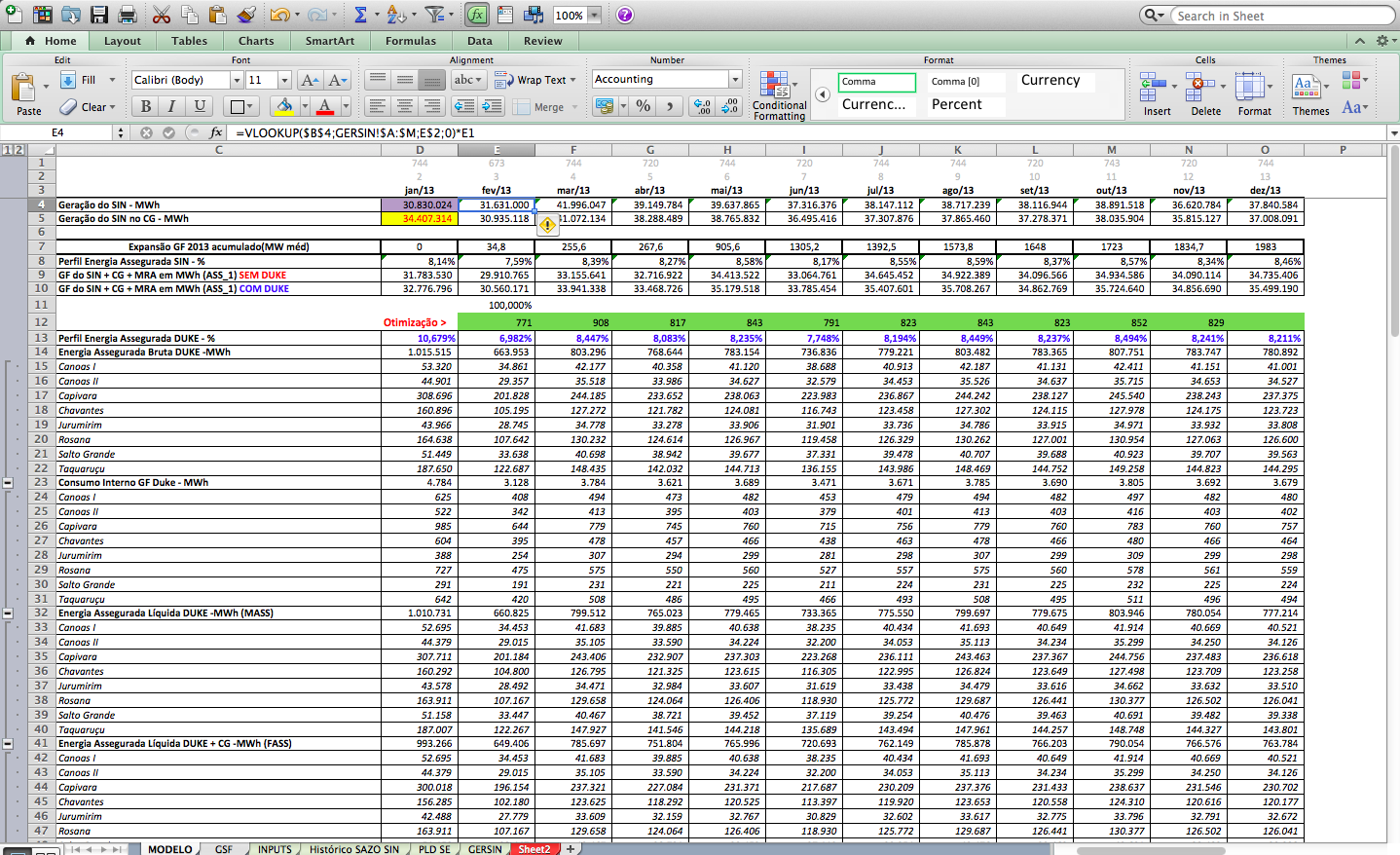Click the Insert cells icon
The image size is (1400, 855).
(1152, 87)
